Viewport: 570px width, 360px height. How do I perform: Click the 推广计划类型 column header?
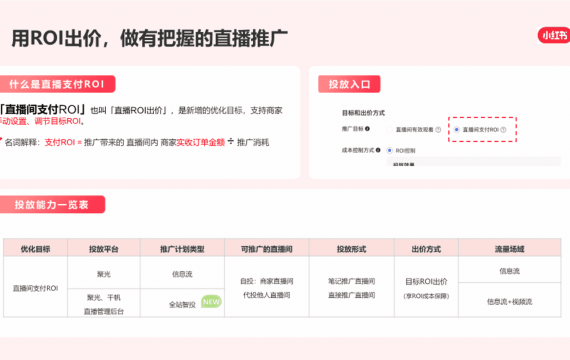pos(182,249)
